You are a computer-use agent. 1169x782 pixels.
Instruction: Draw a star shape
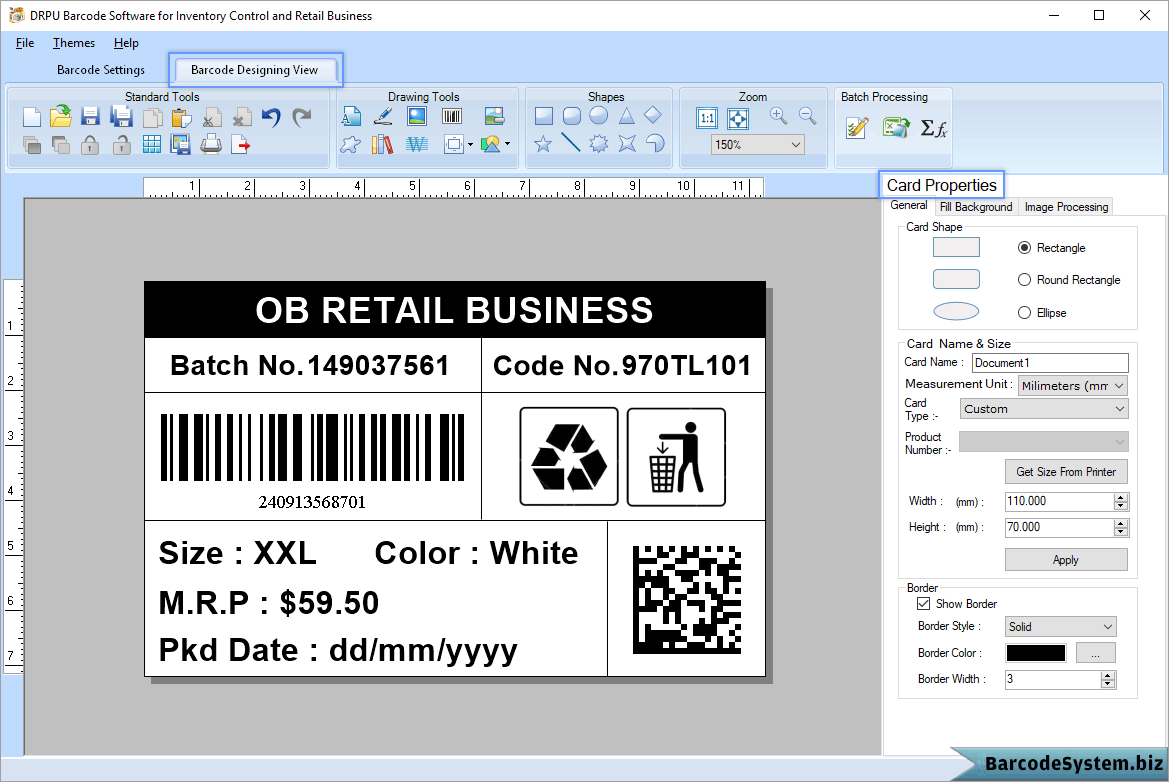pos(543,143)
